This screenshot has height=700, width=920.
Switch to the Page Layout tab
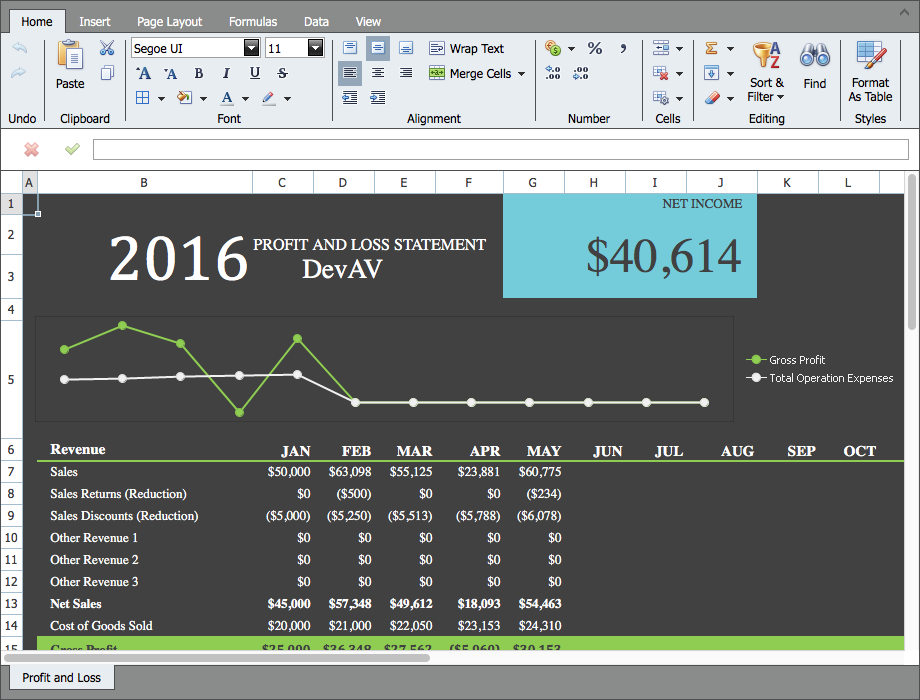(x=170, y=22)
